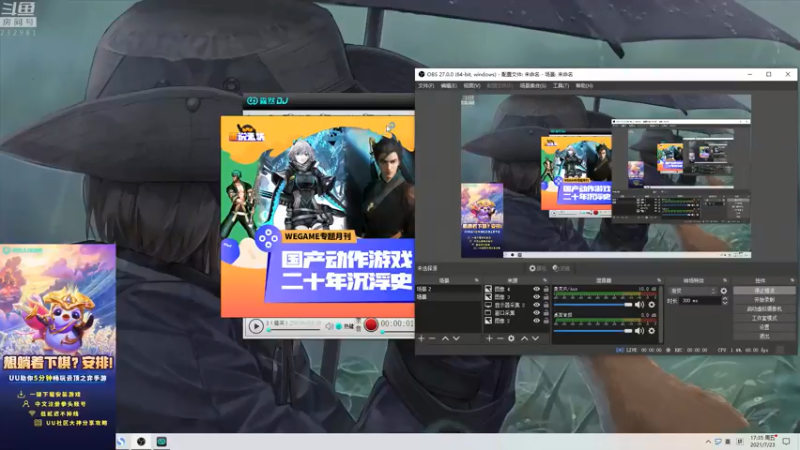Open the 编辑(E) menu in OBS

click(448, 86)
